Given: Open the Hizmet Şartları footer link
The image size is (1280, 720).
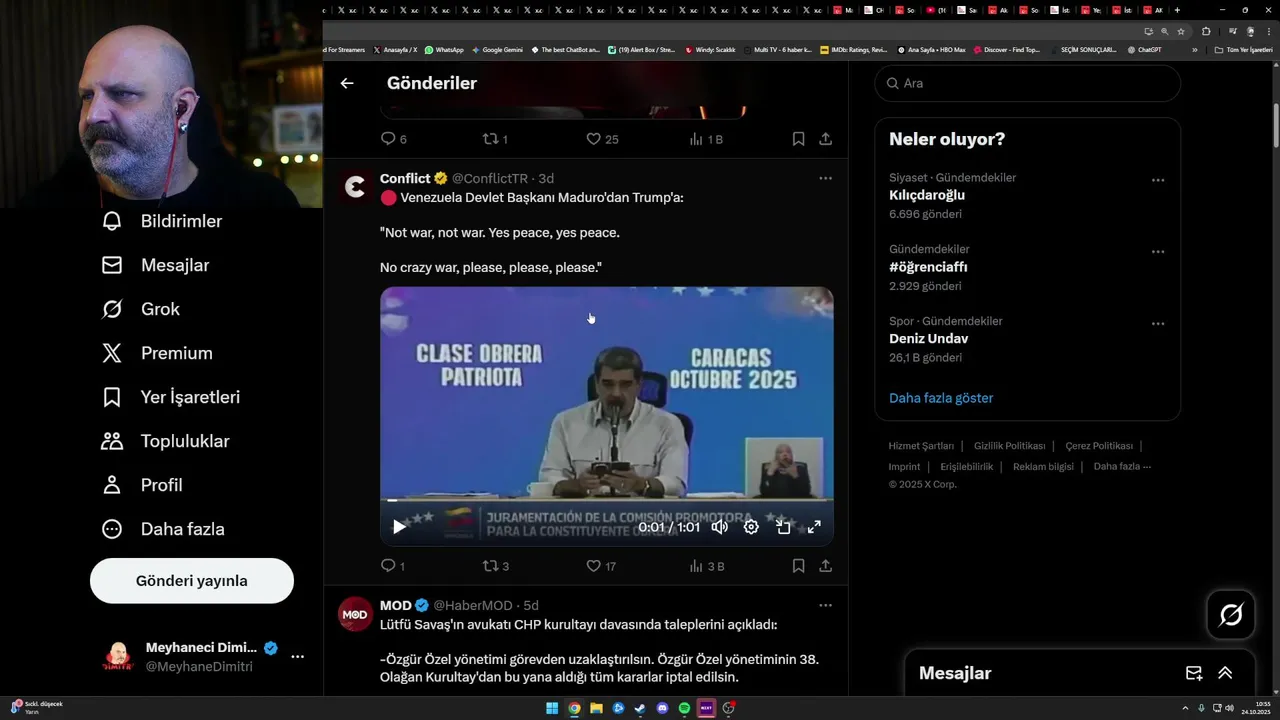Looking at the screenshot, I should tap(921, 446).
